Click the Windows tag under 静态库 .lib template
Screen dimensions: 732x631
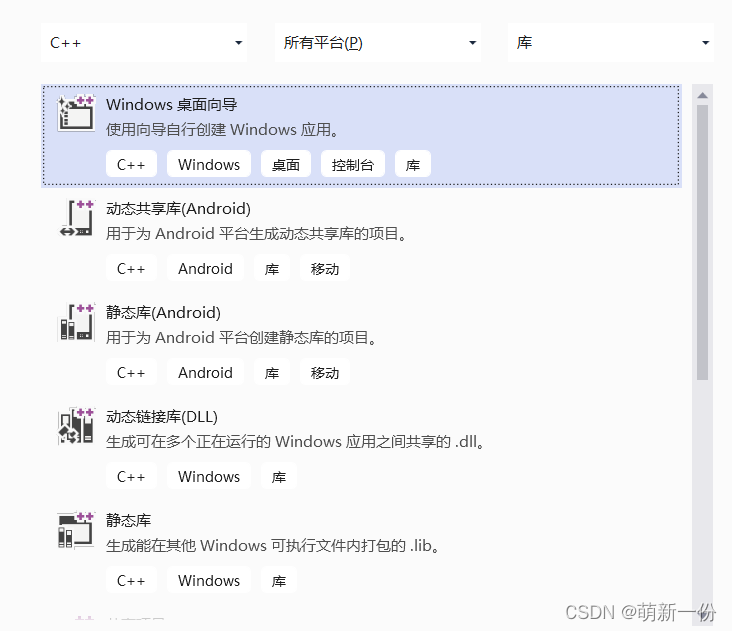pyautogui.click(x=209, y=581)
